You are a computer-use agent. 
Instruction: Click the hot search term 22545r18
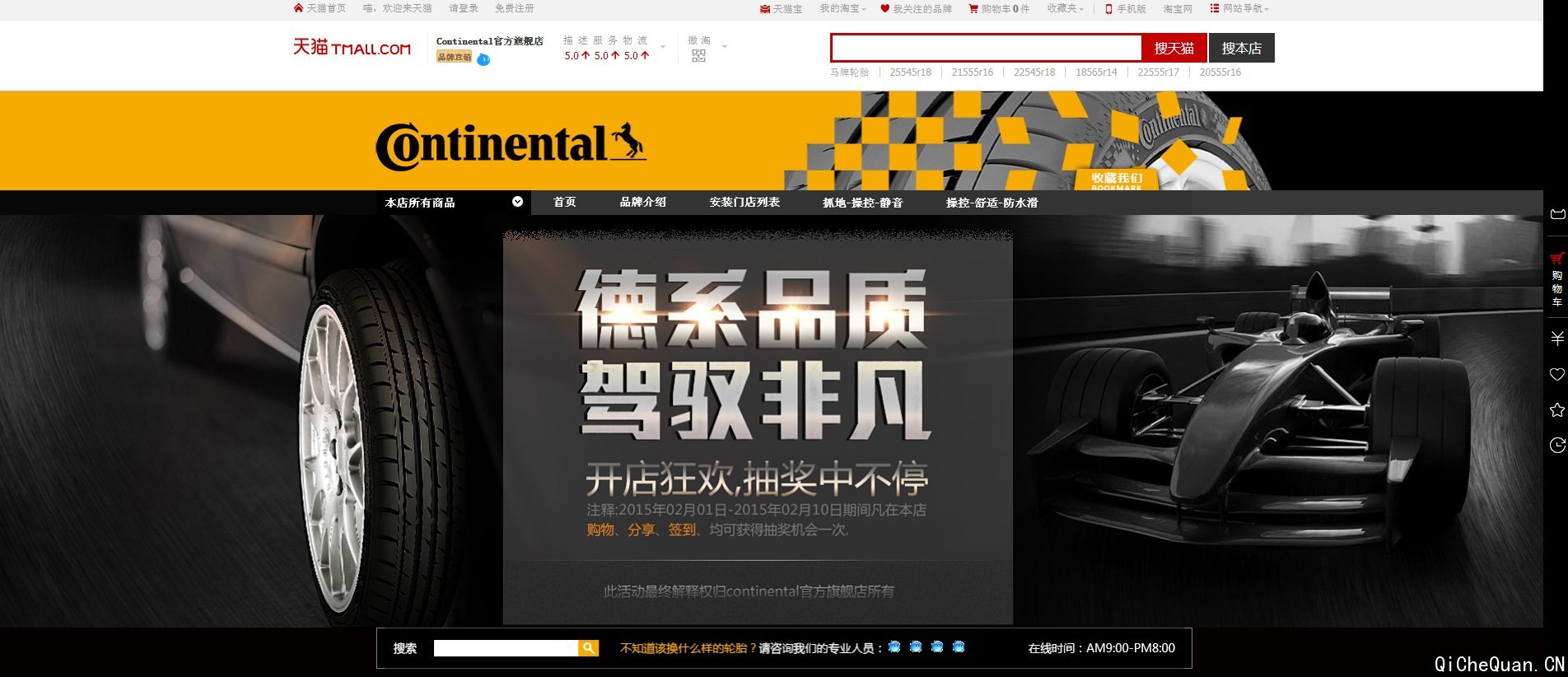(1034, 72)
